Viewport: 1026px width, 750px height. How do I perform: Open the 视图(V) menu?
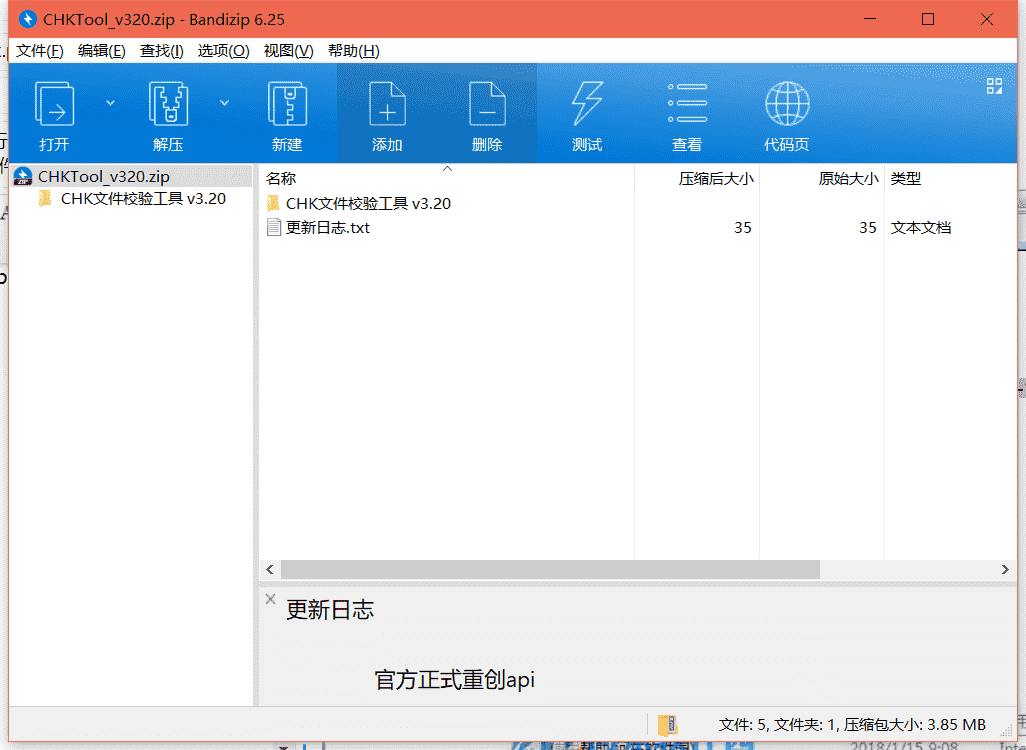(x=289, y=51)
